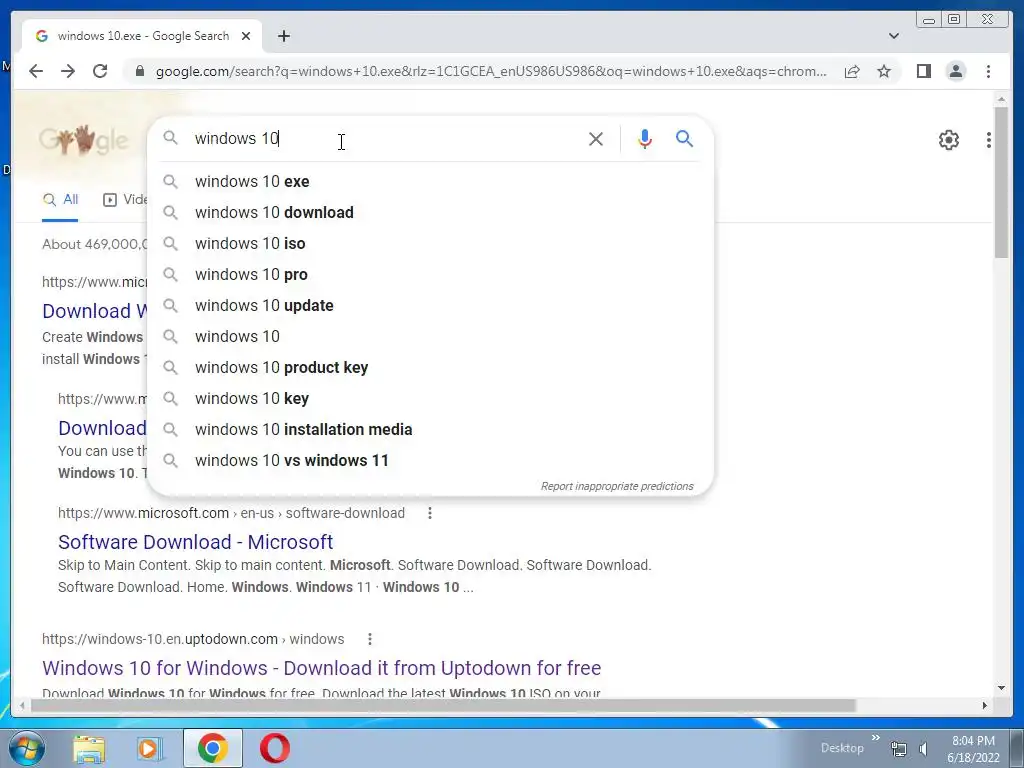
Task: Choose suggestion windows 10 vs windows 11
Action: [431, 460]
